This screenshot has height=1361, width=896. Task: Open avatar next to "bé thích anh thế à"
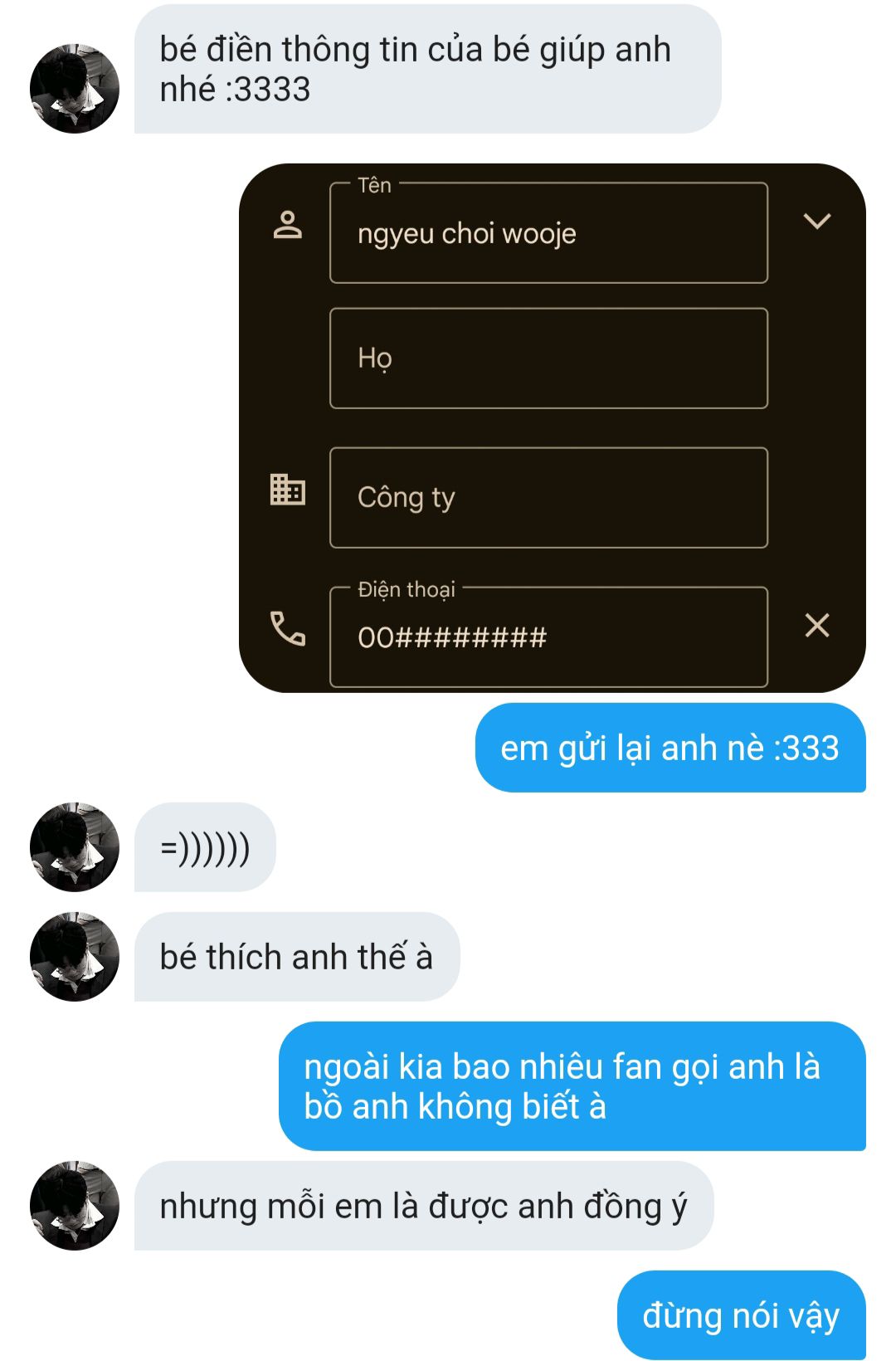click(75, 957)
